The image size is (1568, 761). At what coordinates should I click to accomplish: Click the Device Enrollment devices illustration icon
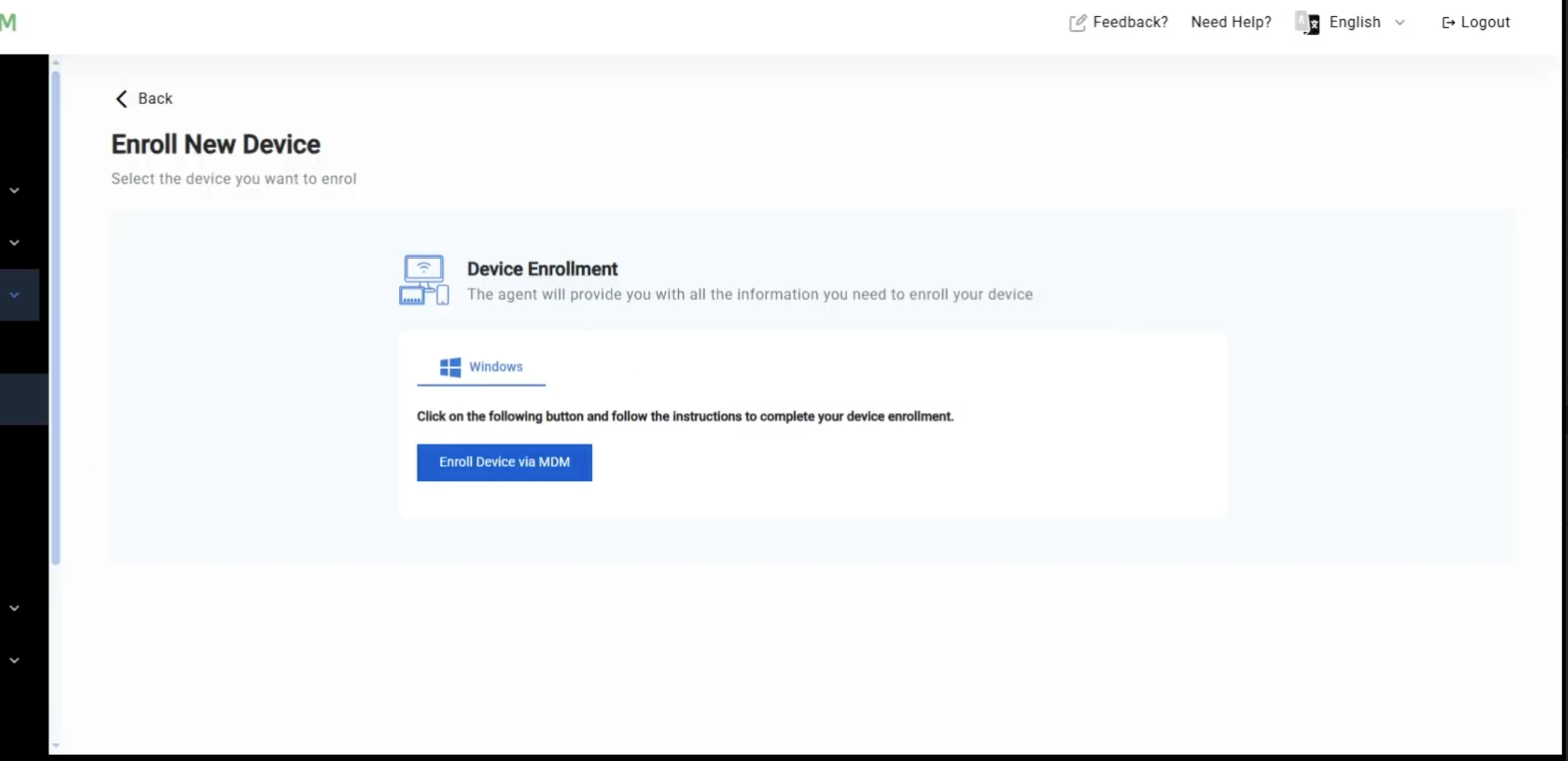[x=424, y=280]
